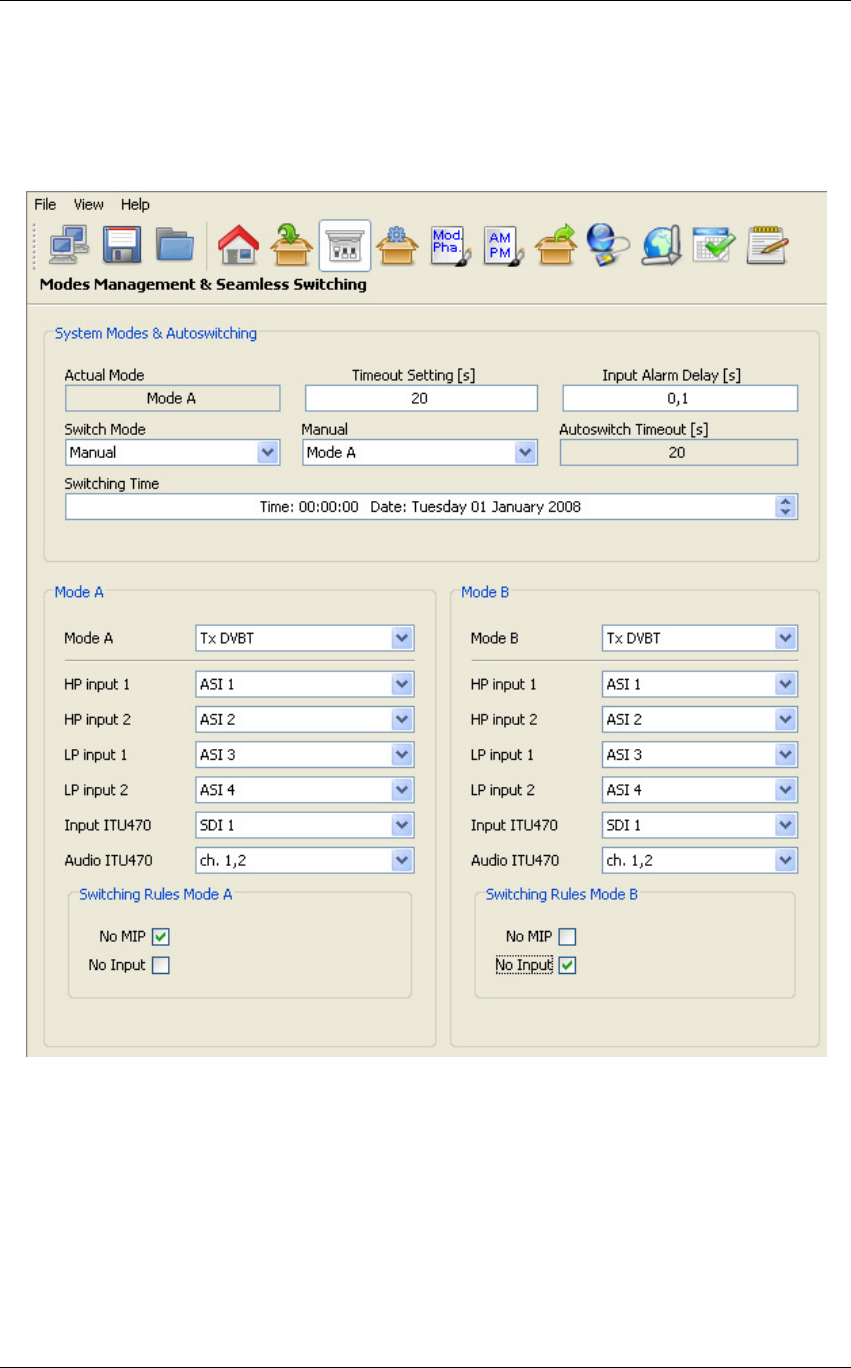
Task: Click the Switching Rules Mode A label
Action: click(x=156, y=895)
